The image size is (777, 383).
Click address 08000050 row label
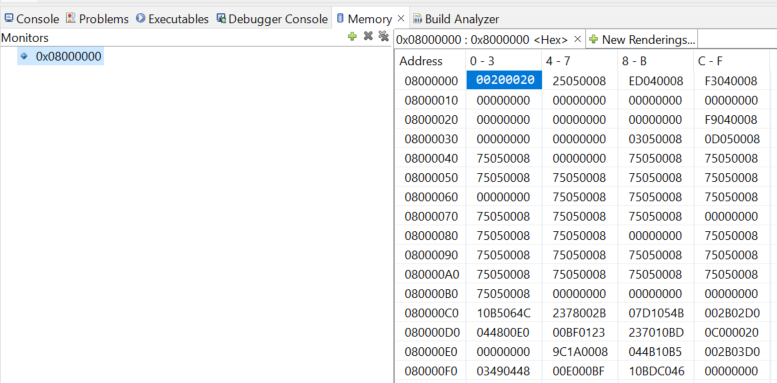pyautogui.click(x=431, y=178)
